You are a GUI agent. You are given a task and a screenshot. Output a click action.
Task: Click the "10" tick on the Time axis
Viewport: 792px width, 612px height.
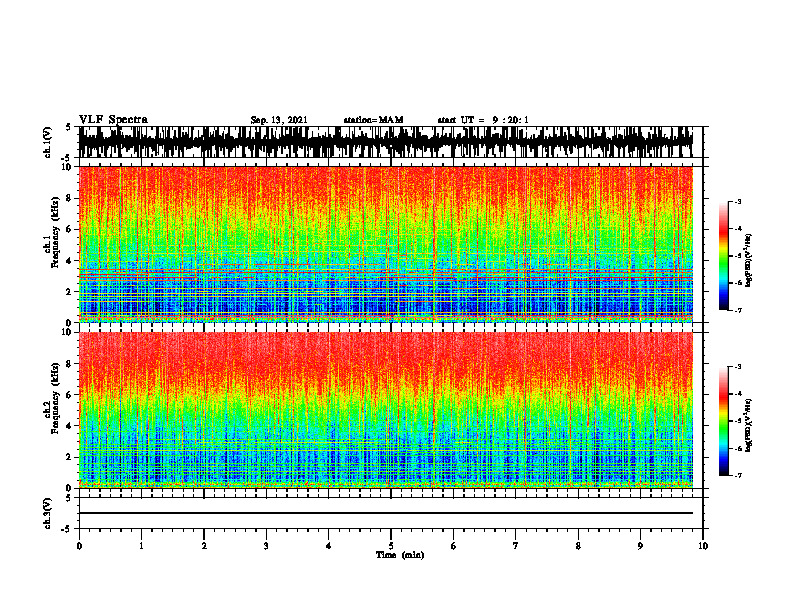coord(703,546)
